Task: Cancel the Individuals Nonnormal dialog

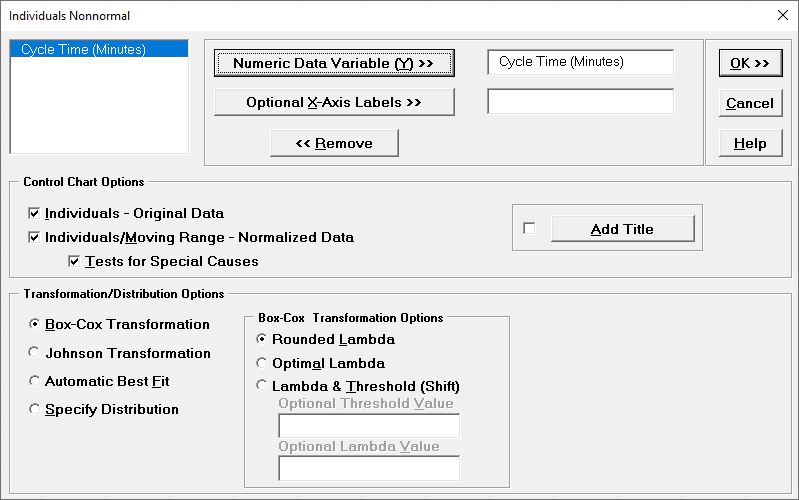Action: (750, 103)
